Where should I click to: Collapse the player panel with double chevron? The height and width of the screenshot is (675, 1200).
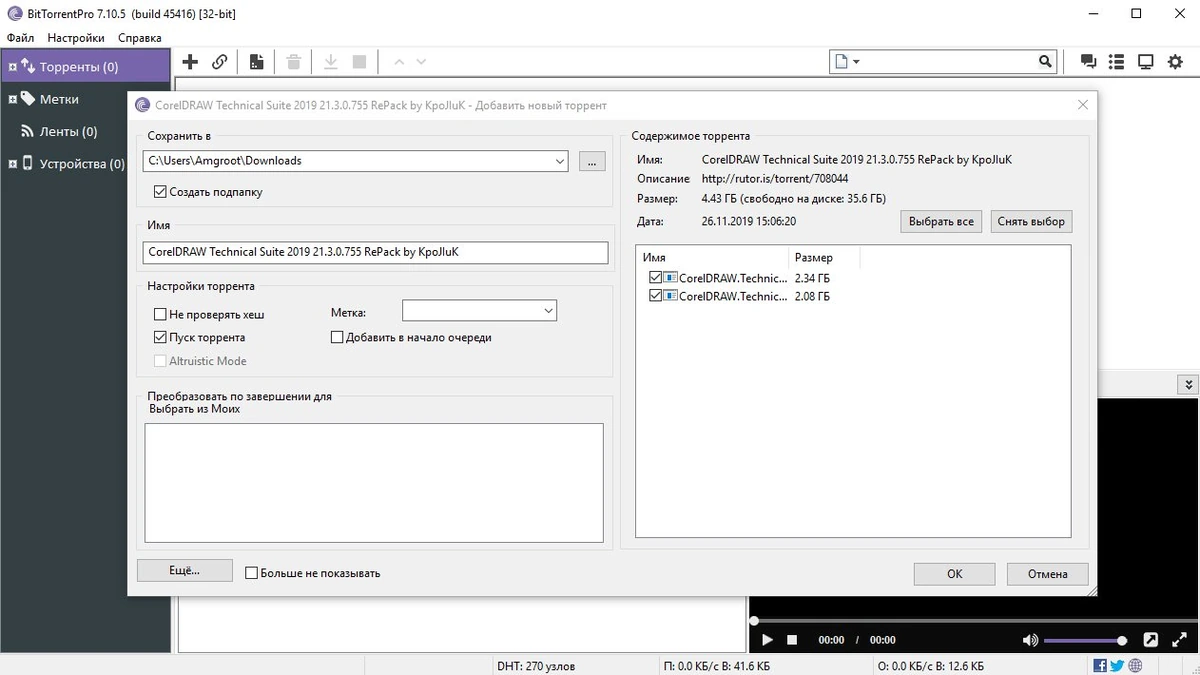pos(1188,384)
